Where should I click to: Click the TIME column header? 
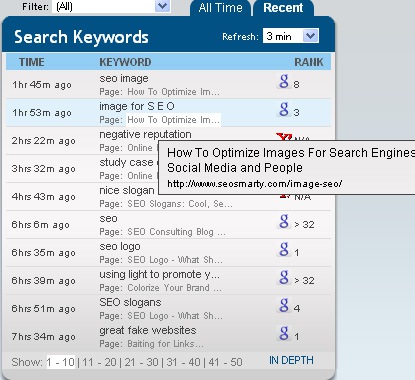[x=32, y=62]
